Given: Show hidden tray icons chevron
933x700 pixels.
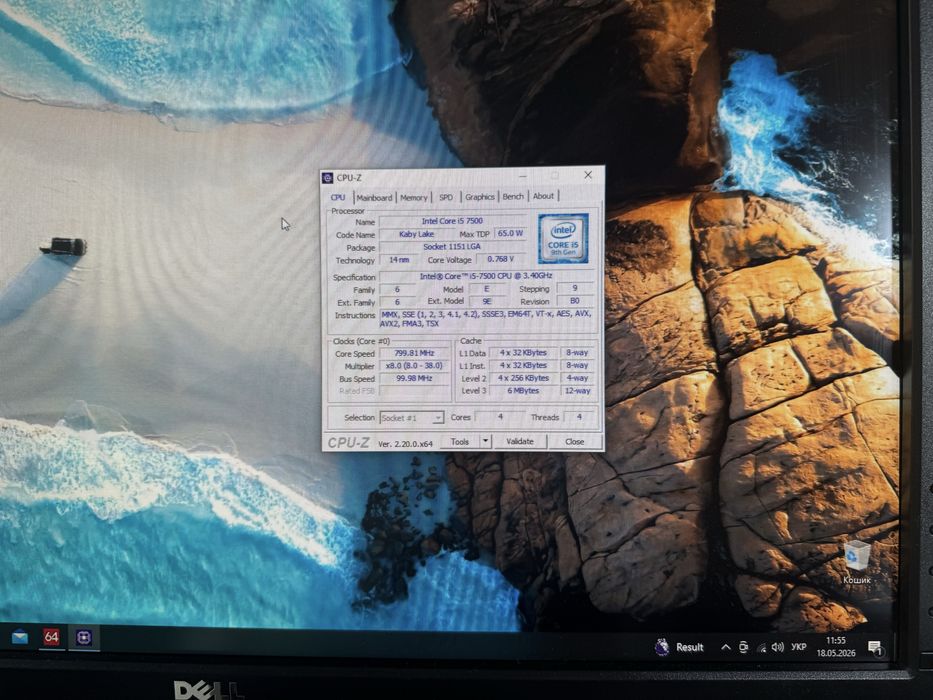Looking at the screenshot, I should [726, 647].
